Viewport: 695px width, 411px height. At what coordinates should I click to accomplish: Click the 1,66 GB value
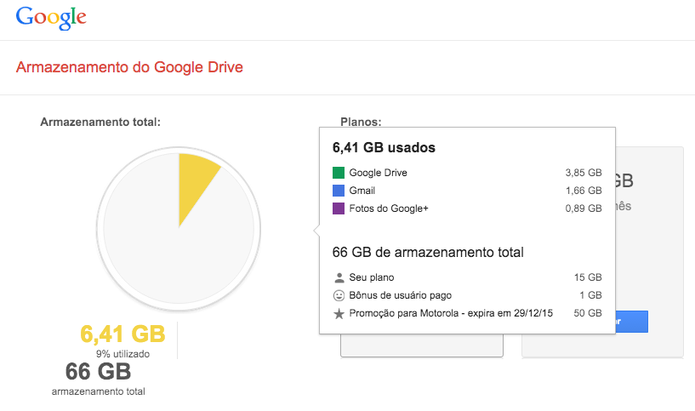pos(583,190)
